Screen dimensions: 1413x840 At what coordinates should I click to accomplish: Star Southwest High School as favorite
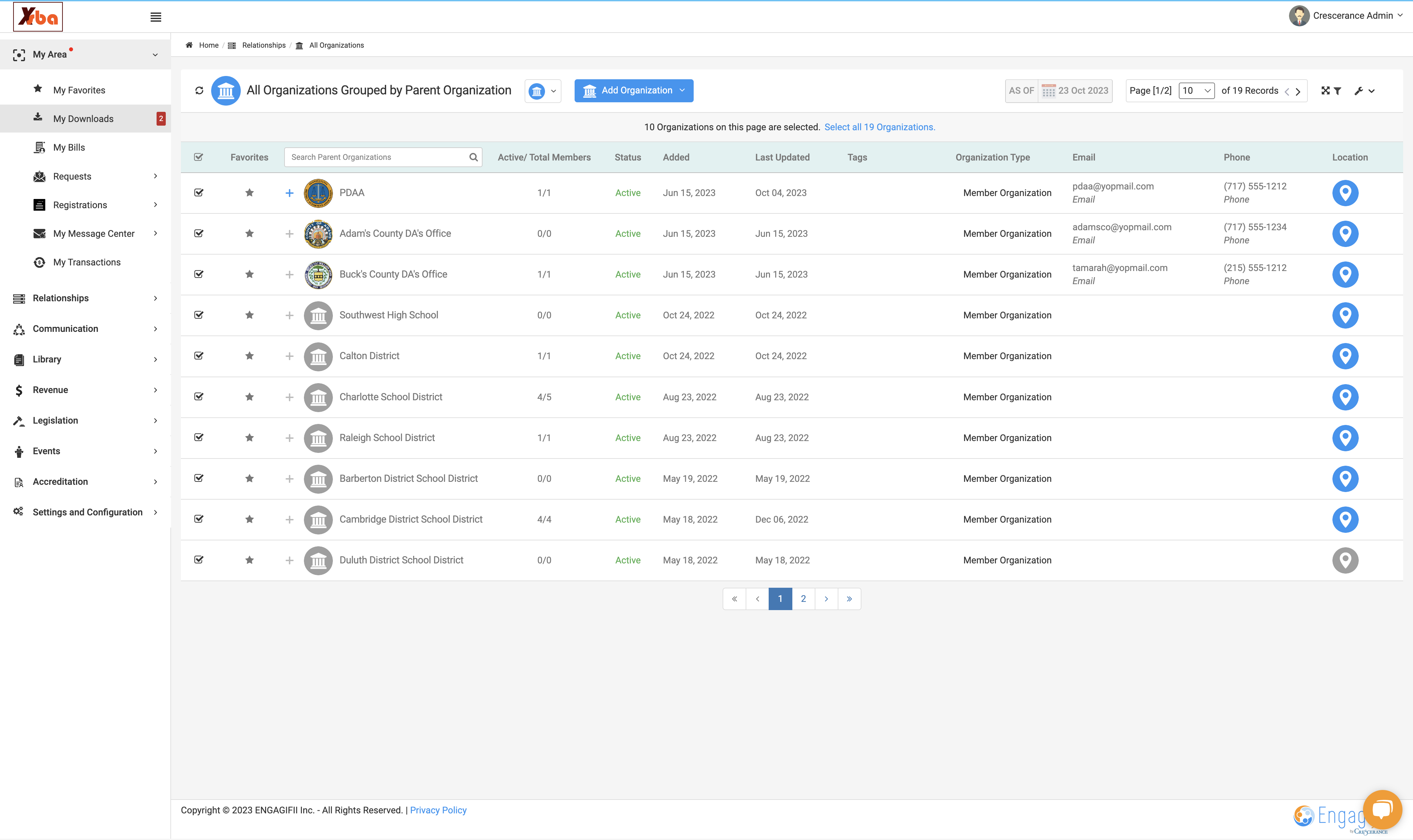tap(250, 315)
